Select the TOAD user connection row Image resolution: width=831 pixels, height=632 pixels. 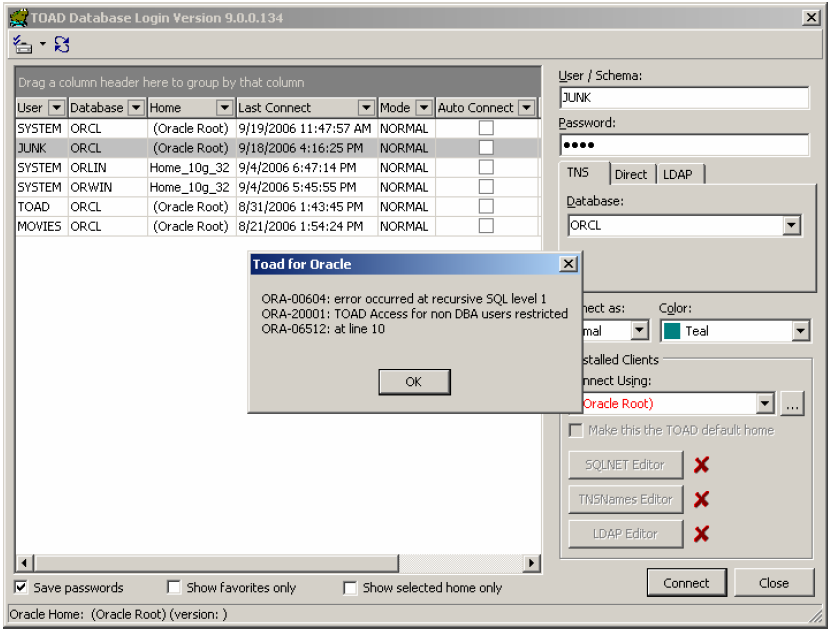tap(277, 207)
